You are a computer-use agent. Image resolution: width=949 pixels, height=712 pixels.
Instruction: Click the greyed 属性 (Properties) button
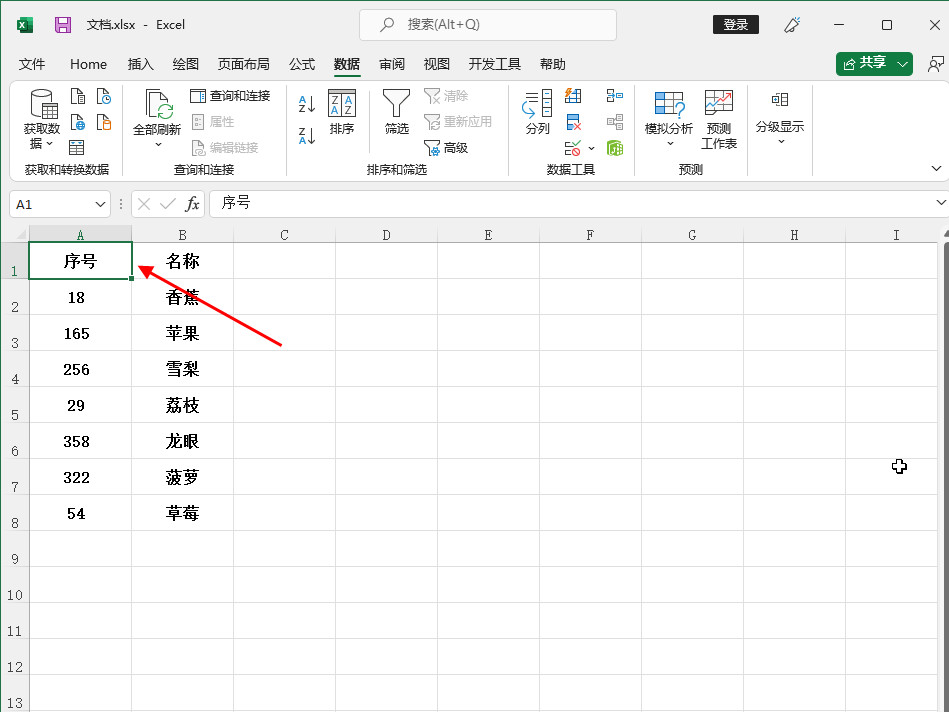(x=213, y=122)
